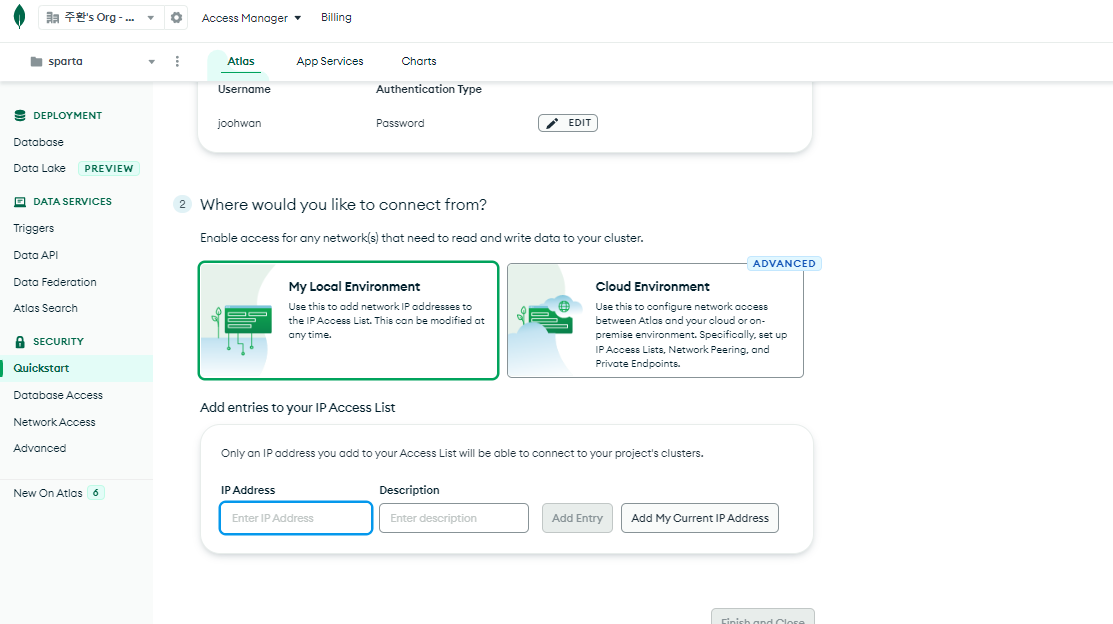This screenshot has height=624, width=1113.
Task: Edit the joohwan user
Action: [x=568, y=123]
